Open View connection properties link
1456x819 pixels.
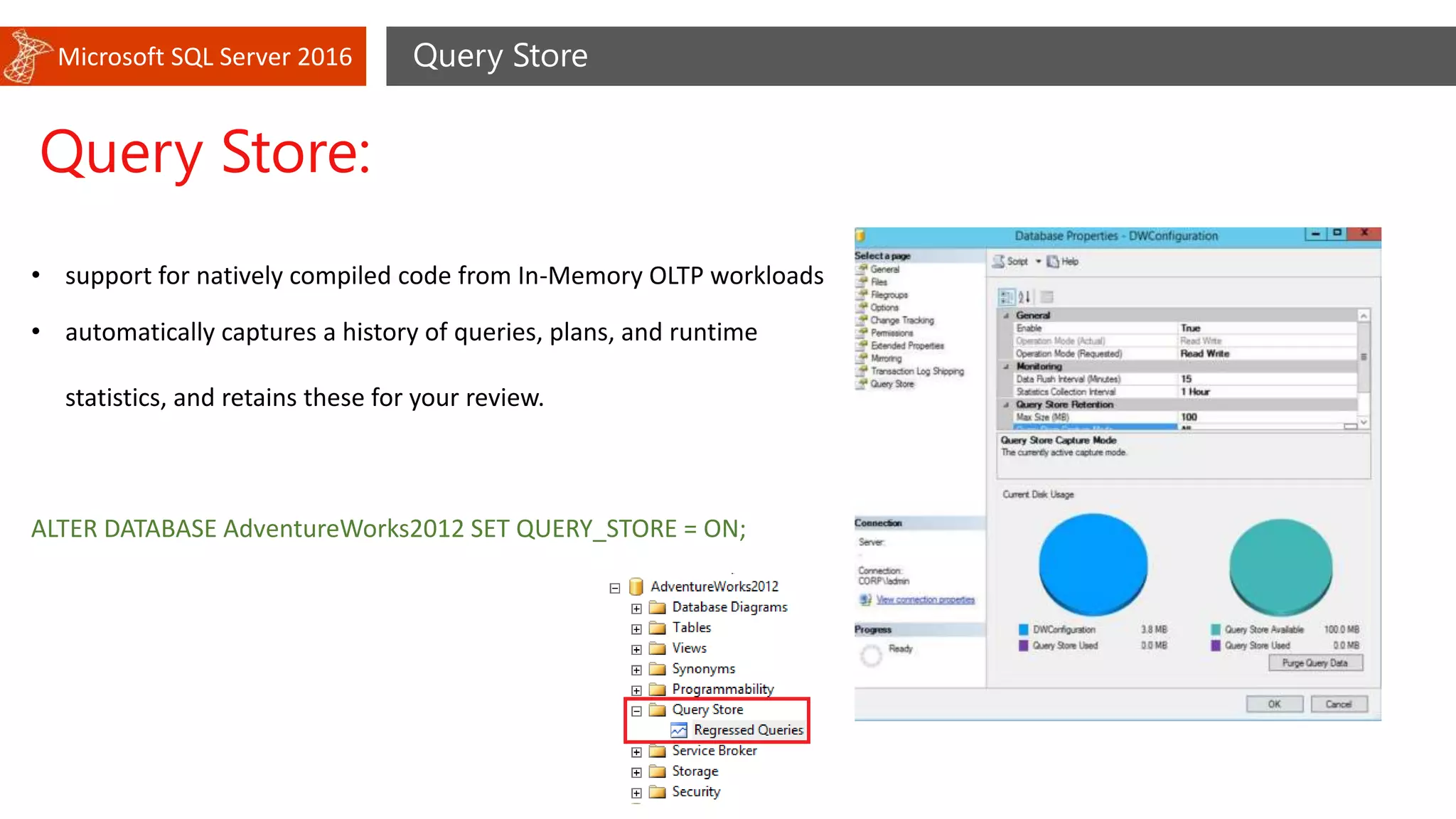(x=925, y=600)
